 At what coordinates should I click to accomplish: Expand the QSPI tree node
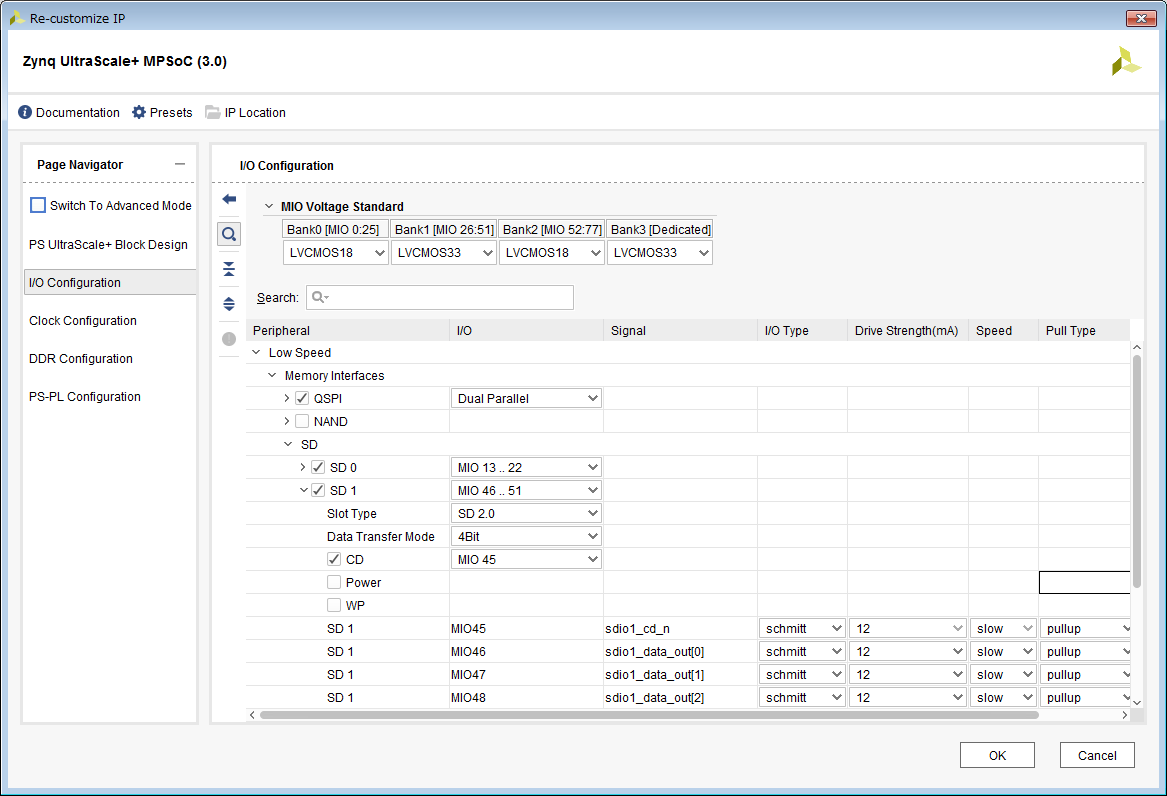click(287, 399)
